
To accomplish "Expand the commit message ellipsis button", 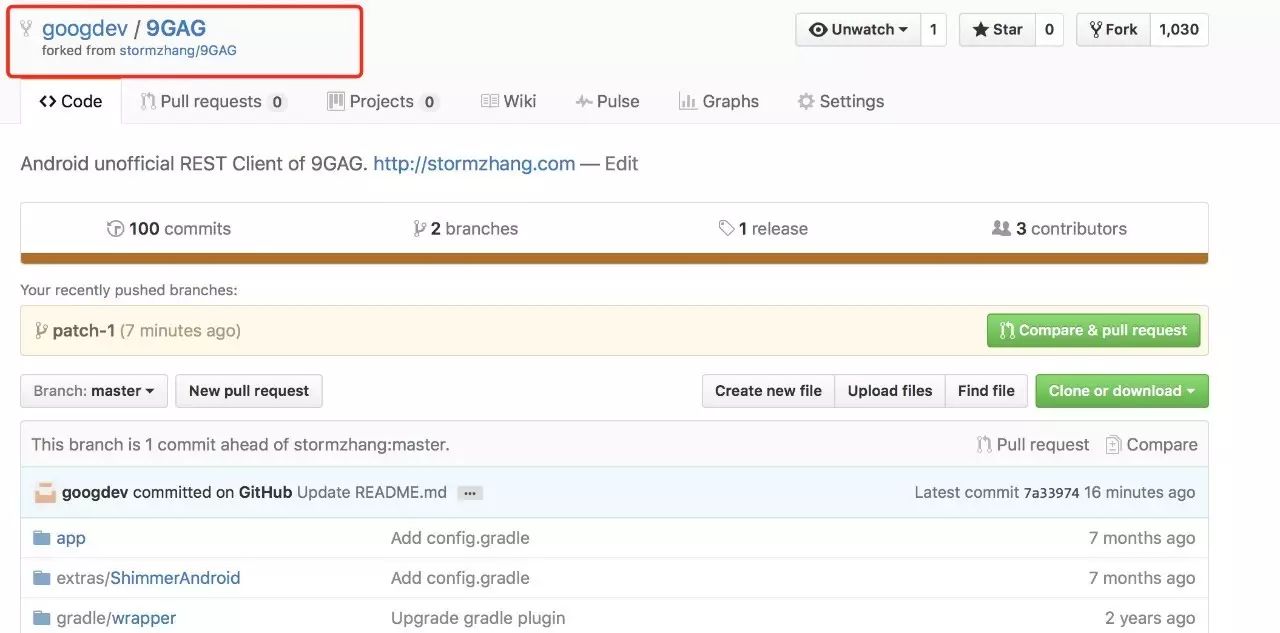I will pyautogui.click(x=470, y=493).
